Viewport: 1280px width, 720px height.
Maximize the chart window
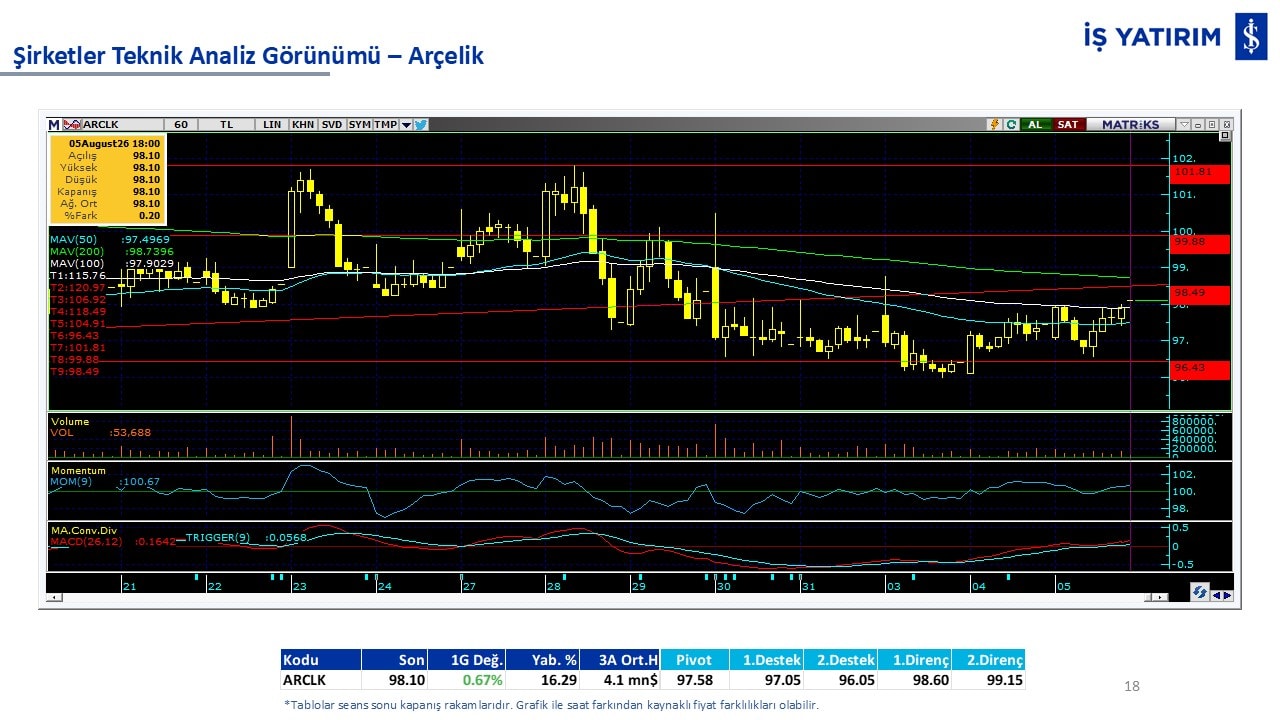point(1212,125)
